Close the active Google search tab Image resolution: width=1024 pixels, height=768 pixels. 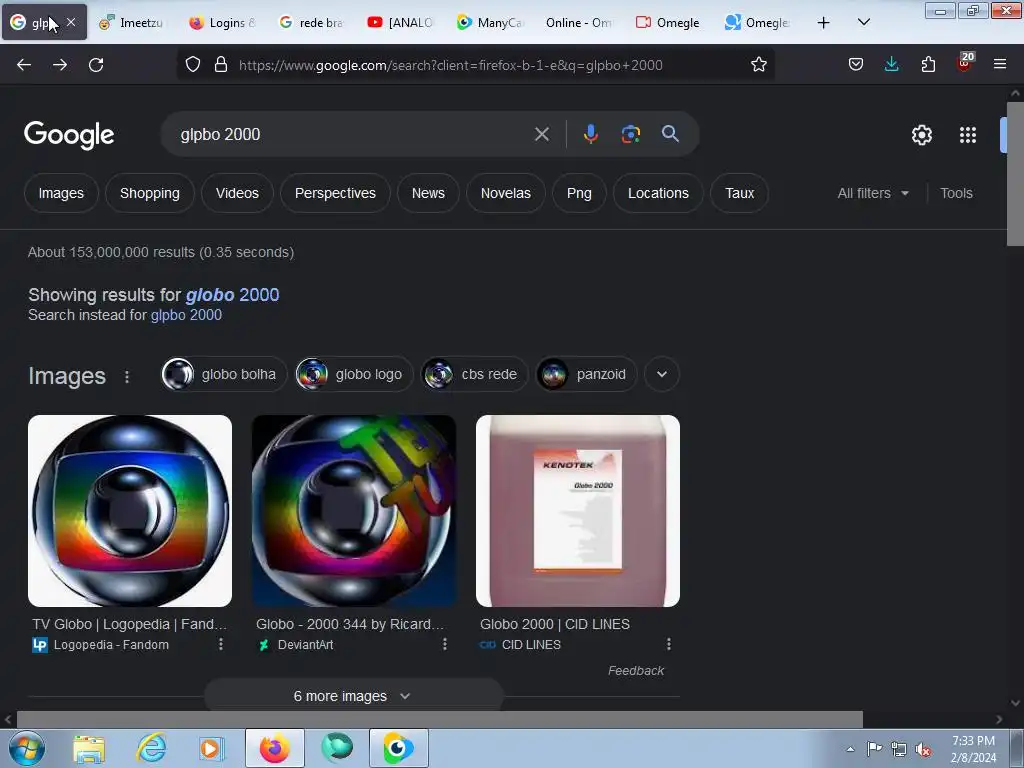click(71, 22)
